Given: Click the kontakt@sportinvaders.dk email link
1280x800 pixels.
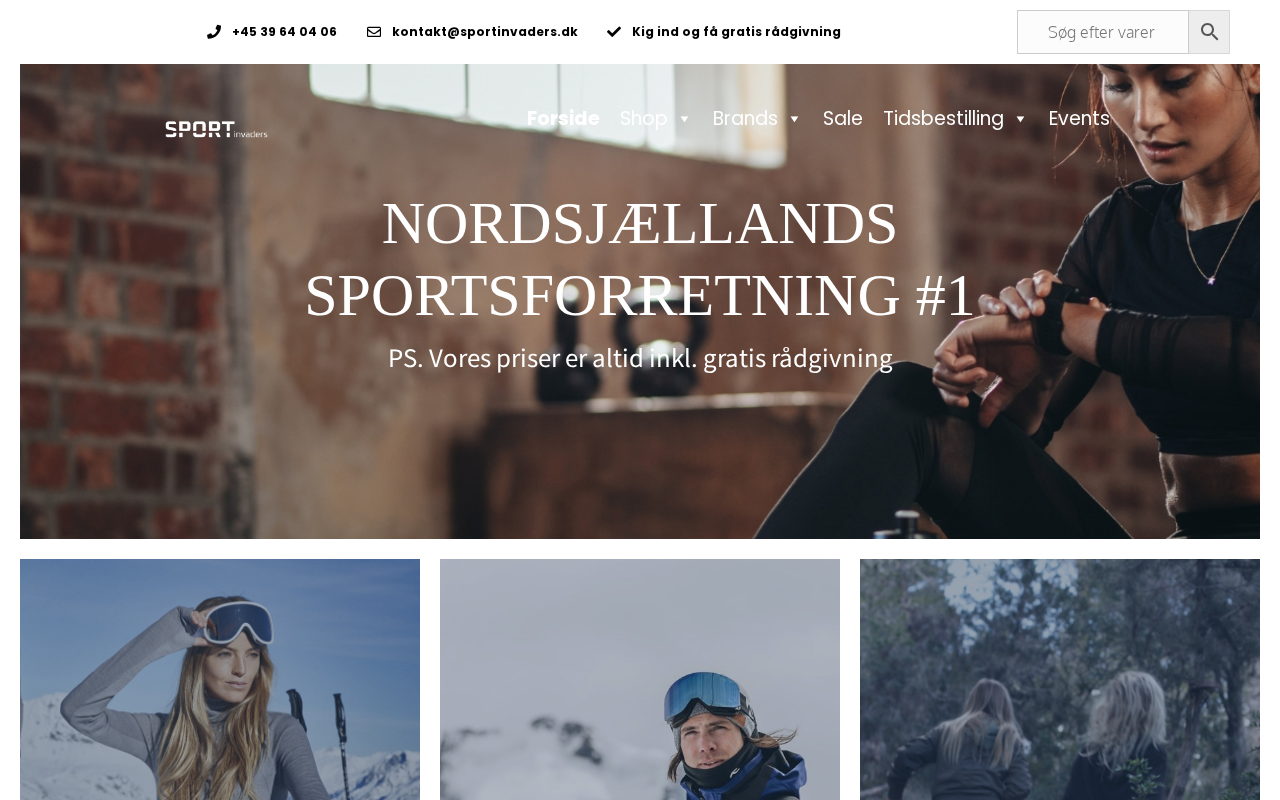Looking at the screenshot, I should coord(485,32).
